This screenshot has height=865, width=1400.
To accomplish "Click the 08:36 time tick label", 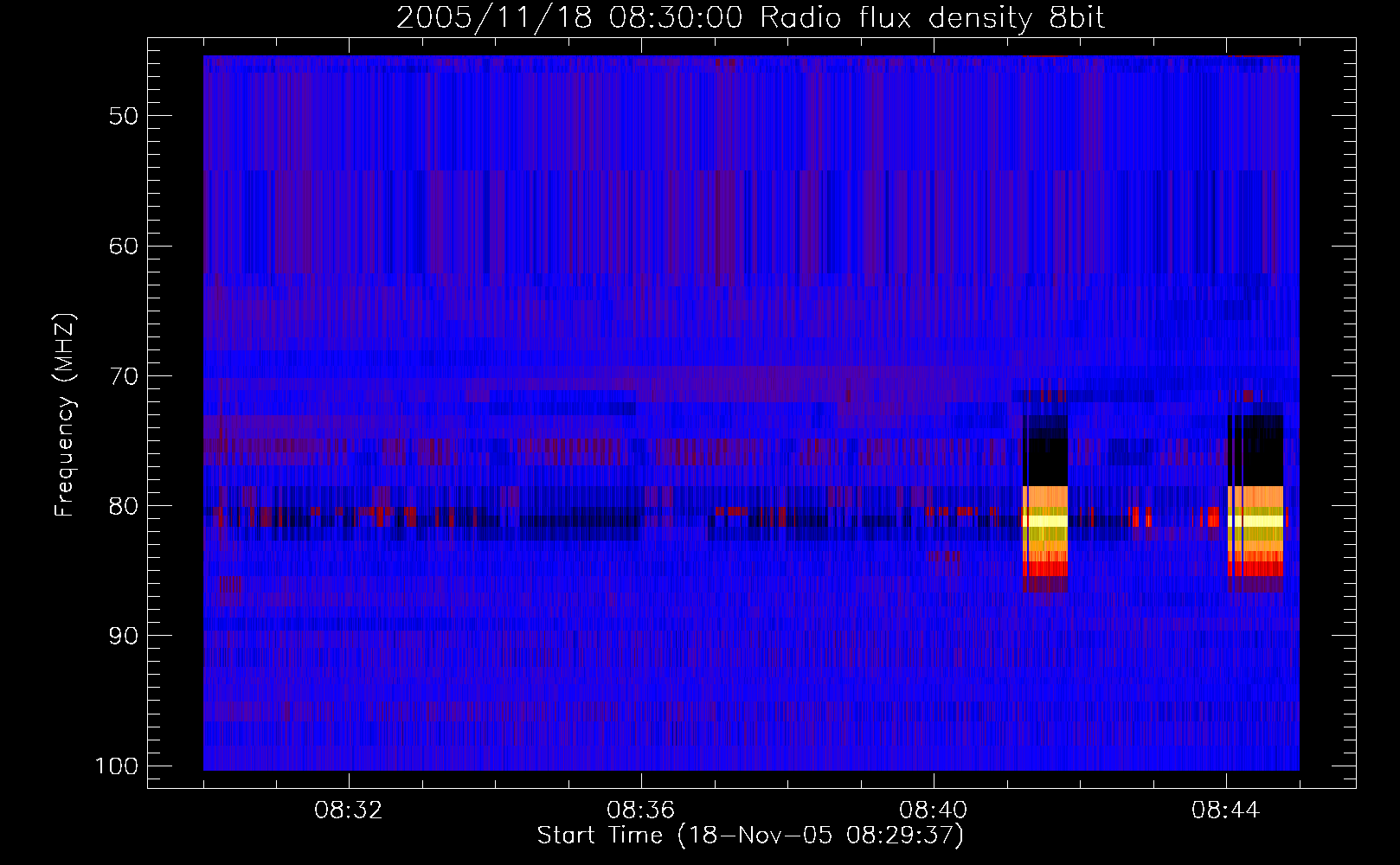I will tap(641, 811).
